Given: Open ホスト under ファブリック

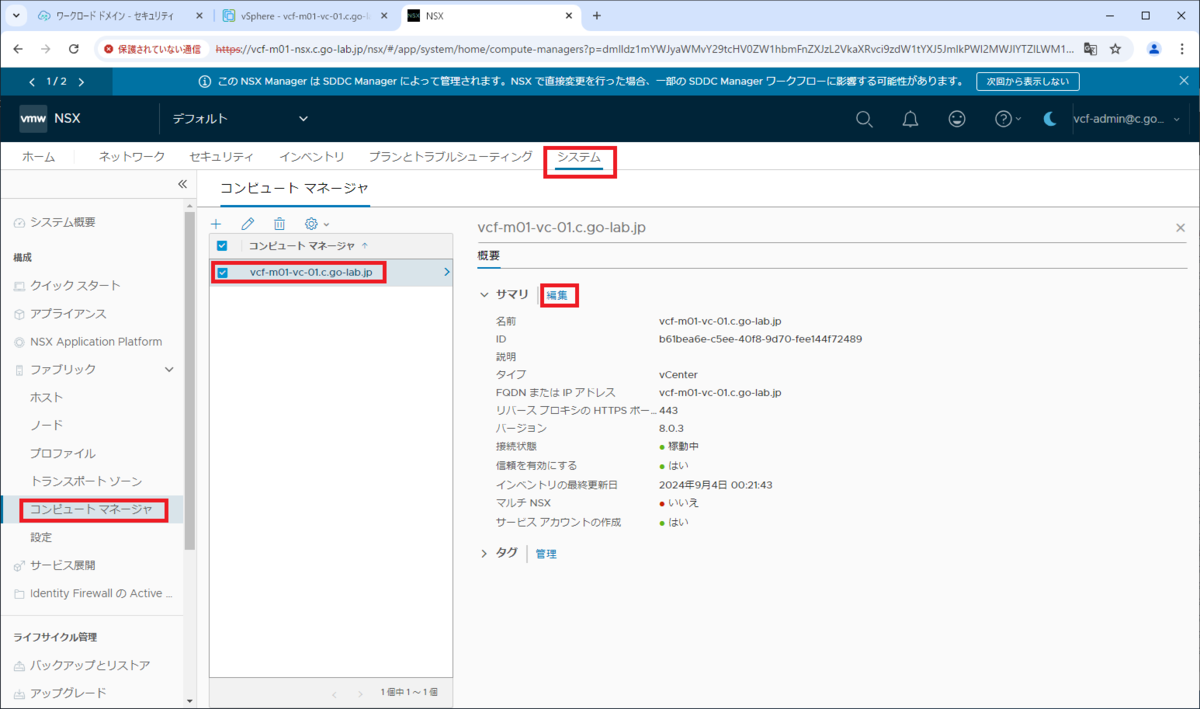Looking at the screenshot, I should click(x=47, y=398).
